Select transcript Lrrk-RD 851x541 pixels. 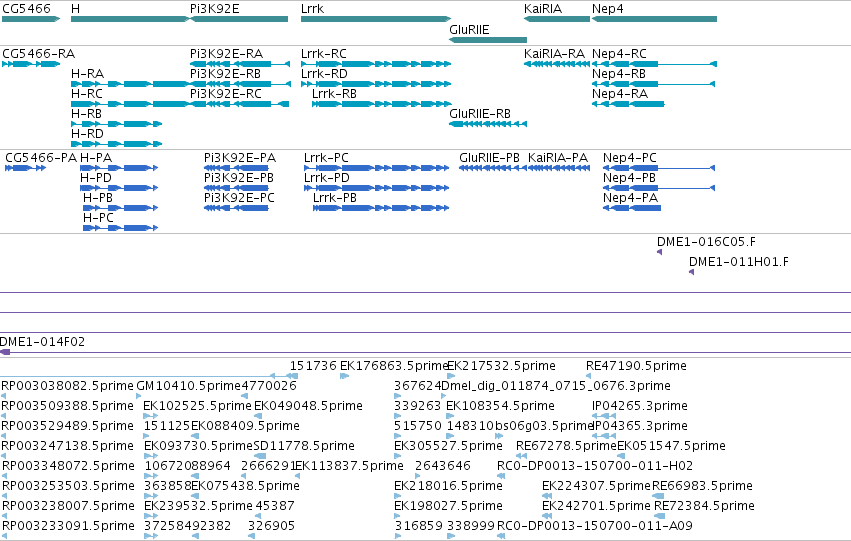376,84
